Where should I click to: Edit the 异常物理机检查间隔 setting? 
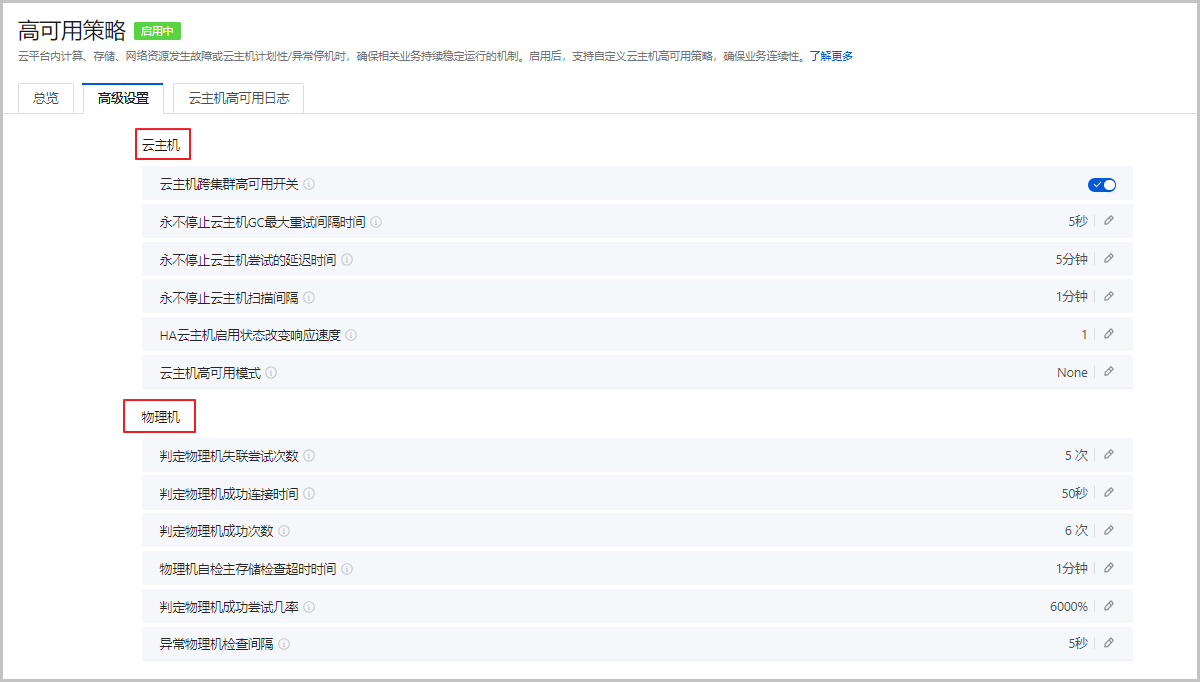point(1108,643)
